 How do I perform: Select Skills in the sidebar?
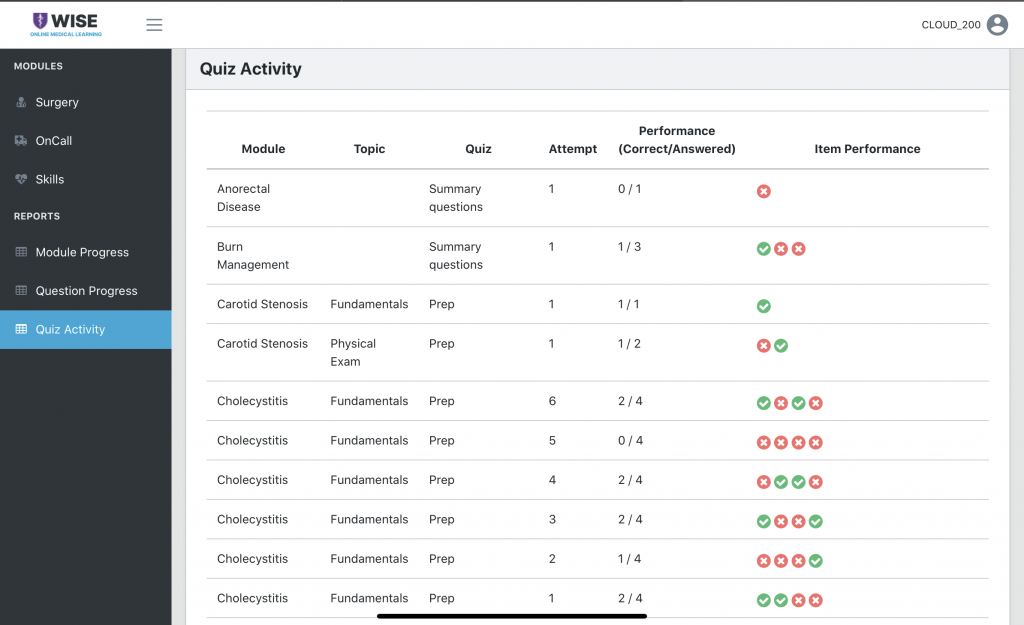click(50, 179)
